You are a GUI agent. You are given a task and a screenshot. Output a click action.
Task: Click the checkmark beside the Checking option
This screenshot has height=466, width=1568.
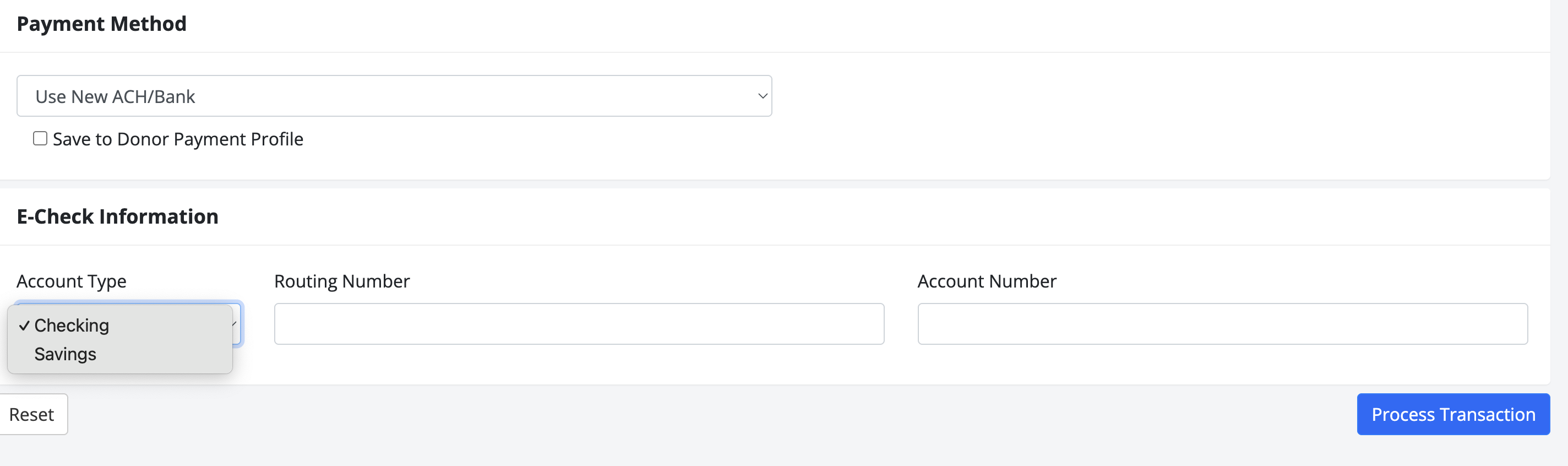(x=24, y=326)
